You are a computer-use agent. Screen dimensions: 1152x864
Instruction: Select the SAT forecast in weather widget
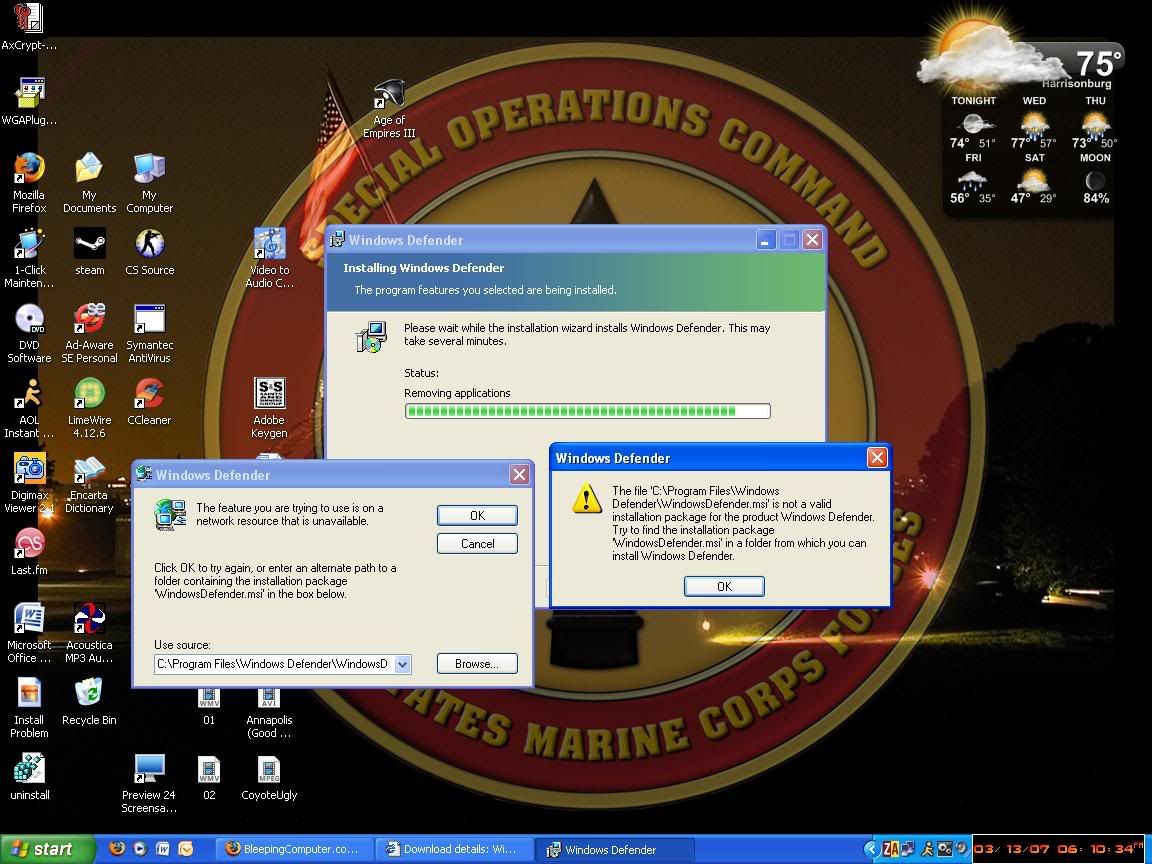1034,179
